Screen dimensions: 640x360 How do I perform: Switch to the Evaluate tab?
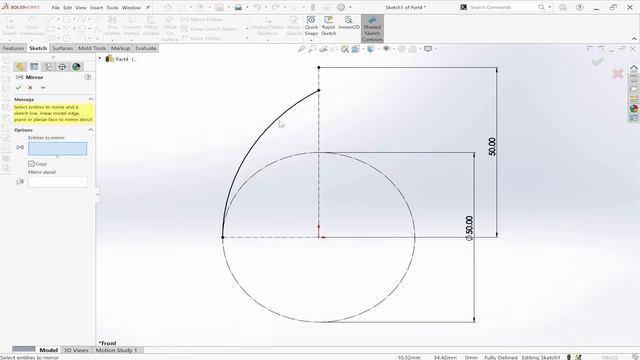[146, 48]
